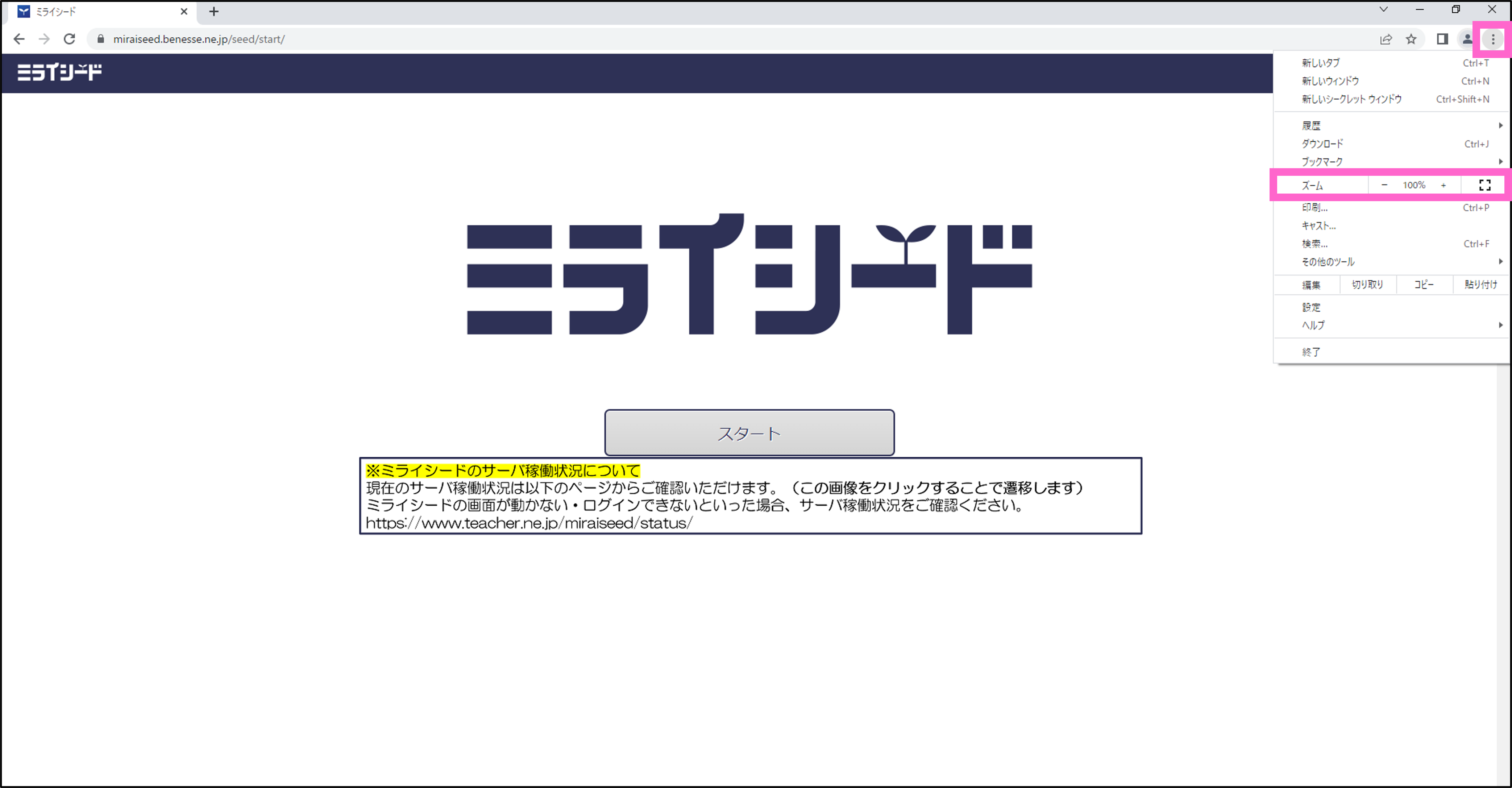Click the three-dot Chrome menu button

[1493, 40]
